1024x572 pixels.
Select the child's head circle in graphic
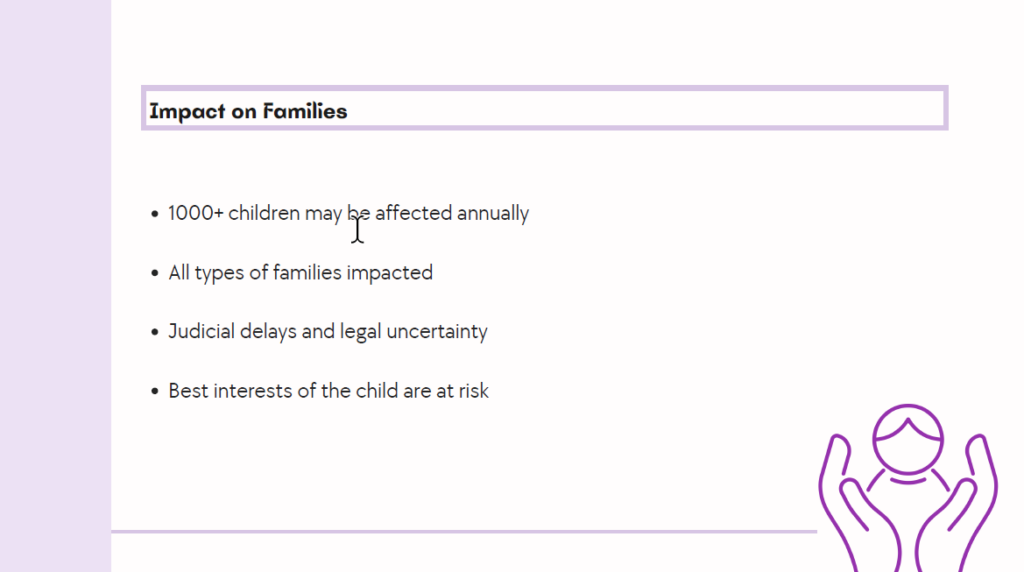click(x=908, y=439)
